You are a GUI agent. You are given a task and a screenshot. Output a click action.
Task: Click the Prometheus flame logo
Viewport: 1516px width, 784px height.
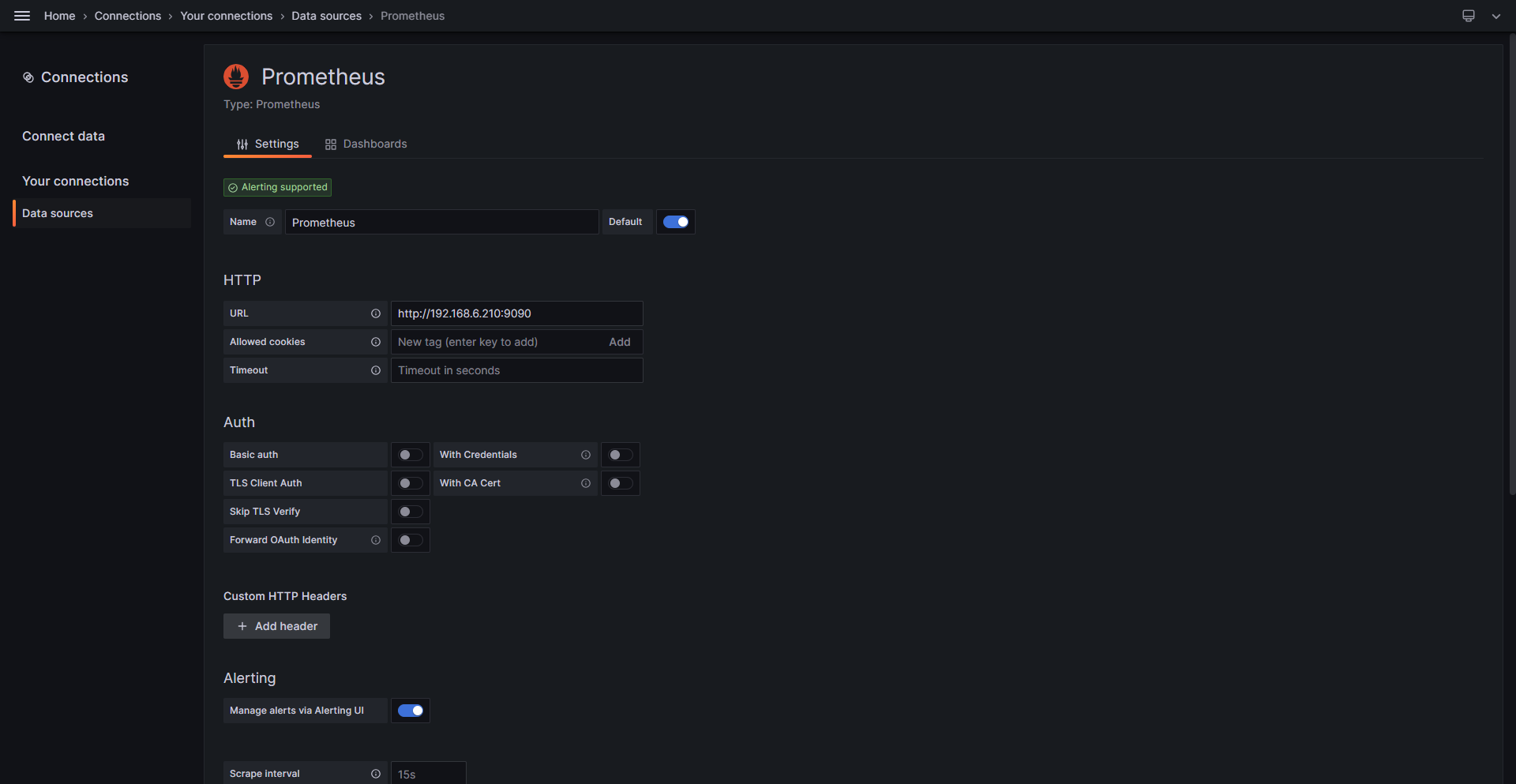[x=236, y=77]
